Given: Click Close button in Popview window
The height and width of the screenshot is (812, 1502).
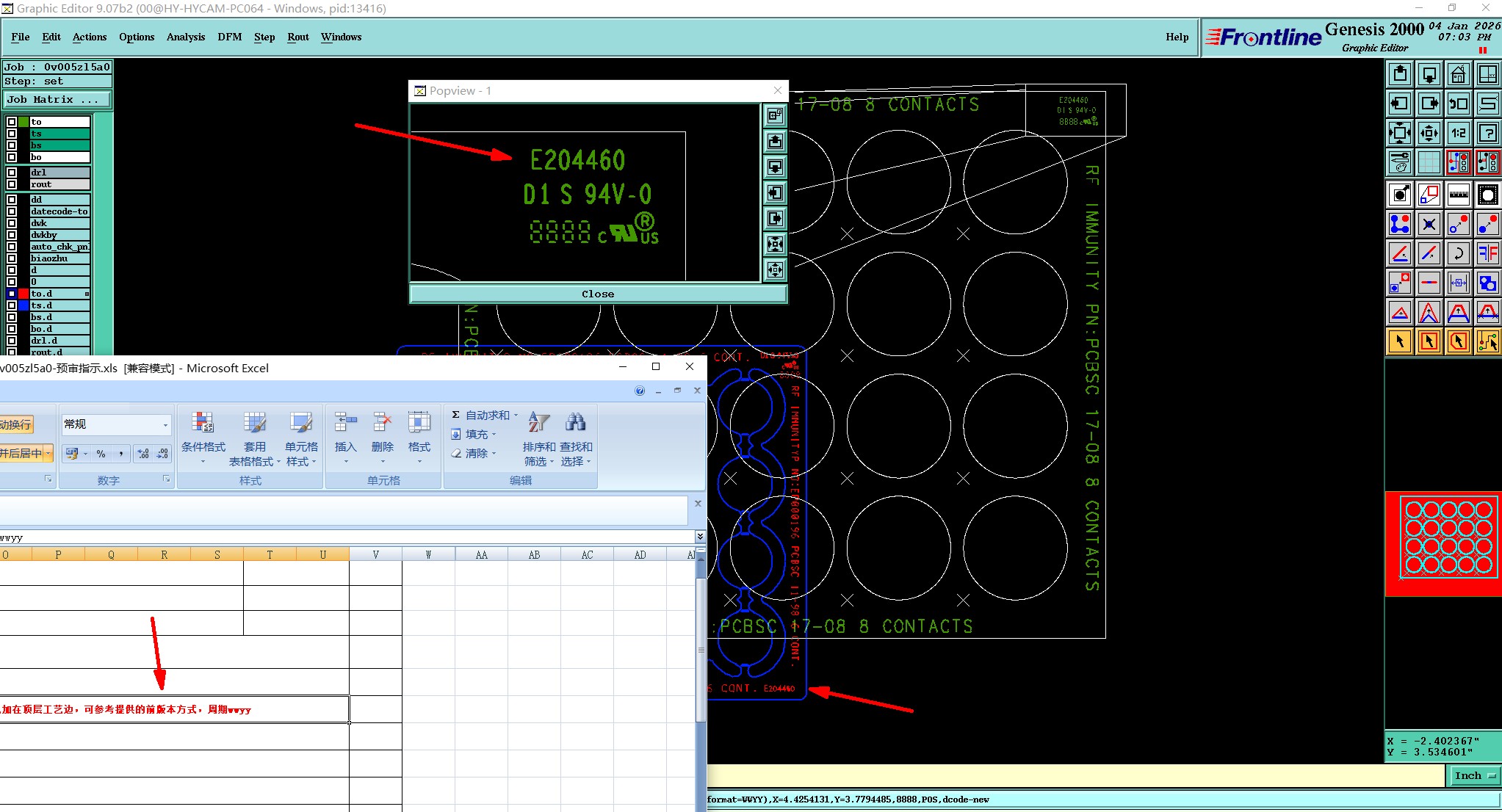Looking at the screenshot, I should pos(597,294).
